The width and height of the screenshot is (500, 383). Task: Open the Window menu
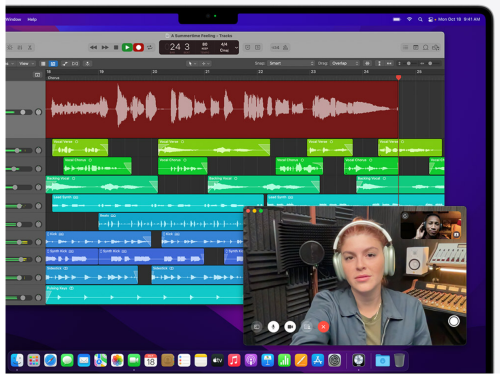pos(13,19)
